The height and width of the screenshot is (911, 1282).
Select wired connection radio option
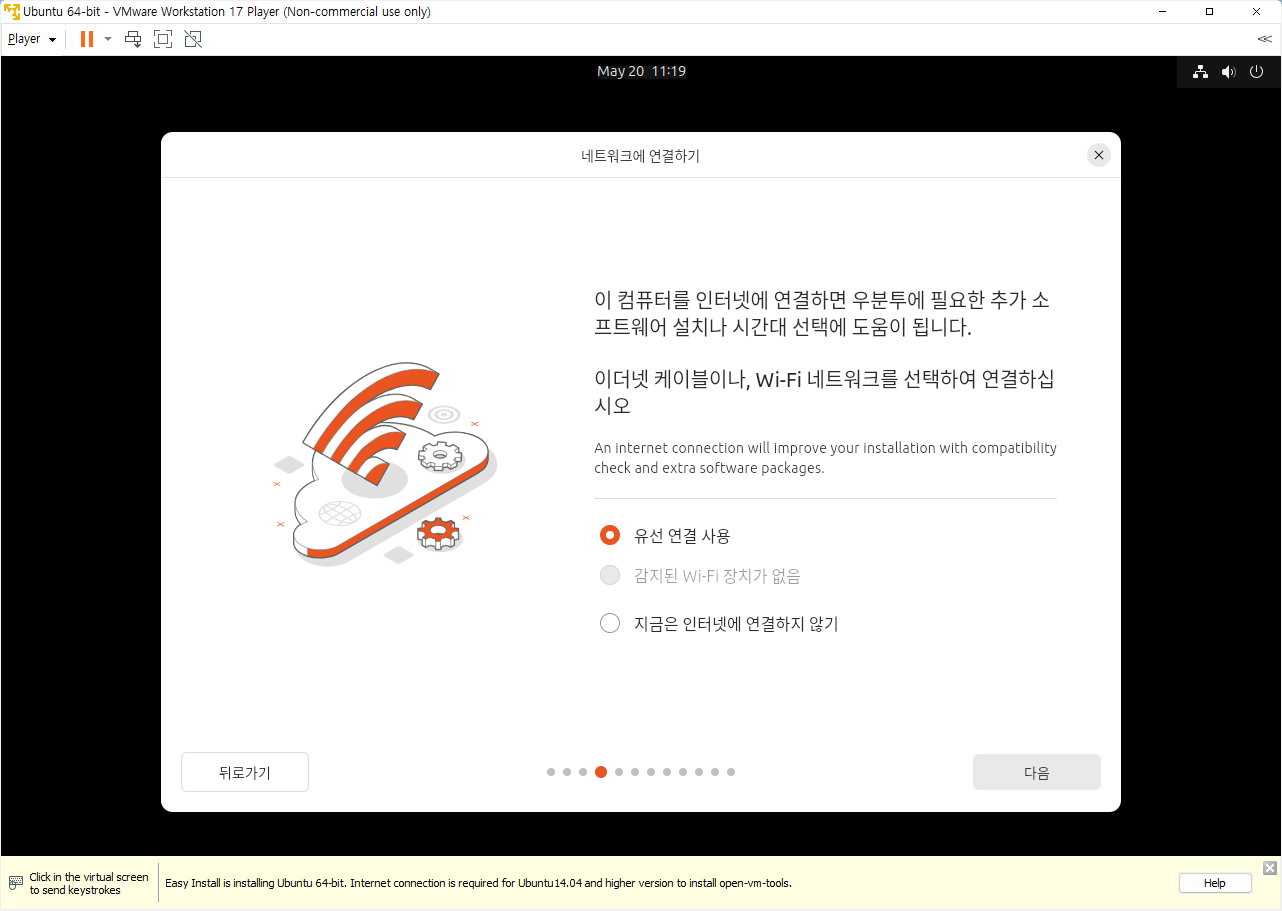tap(610, 535)
